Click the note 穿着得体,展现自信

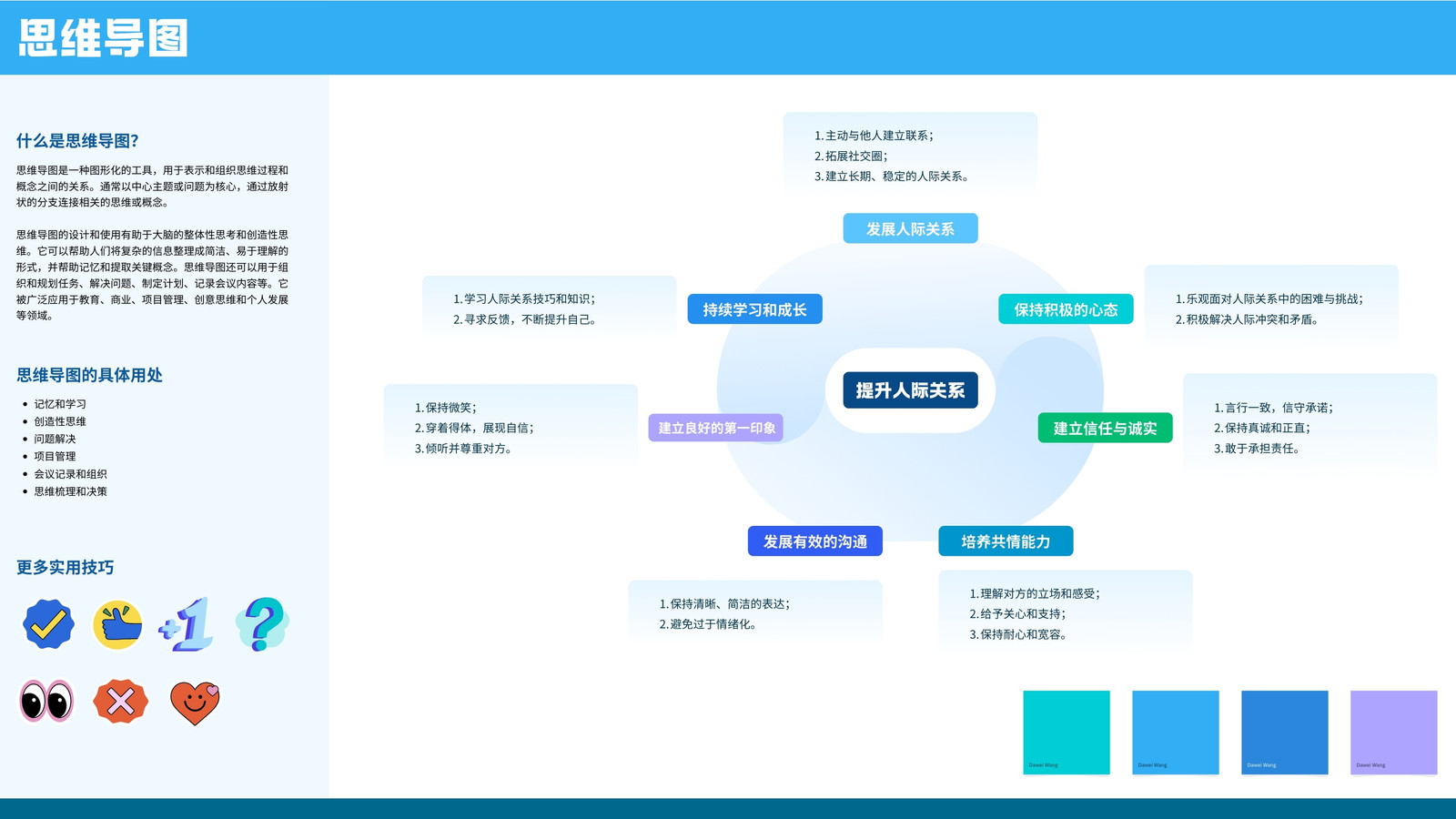point(474,428)
